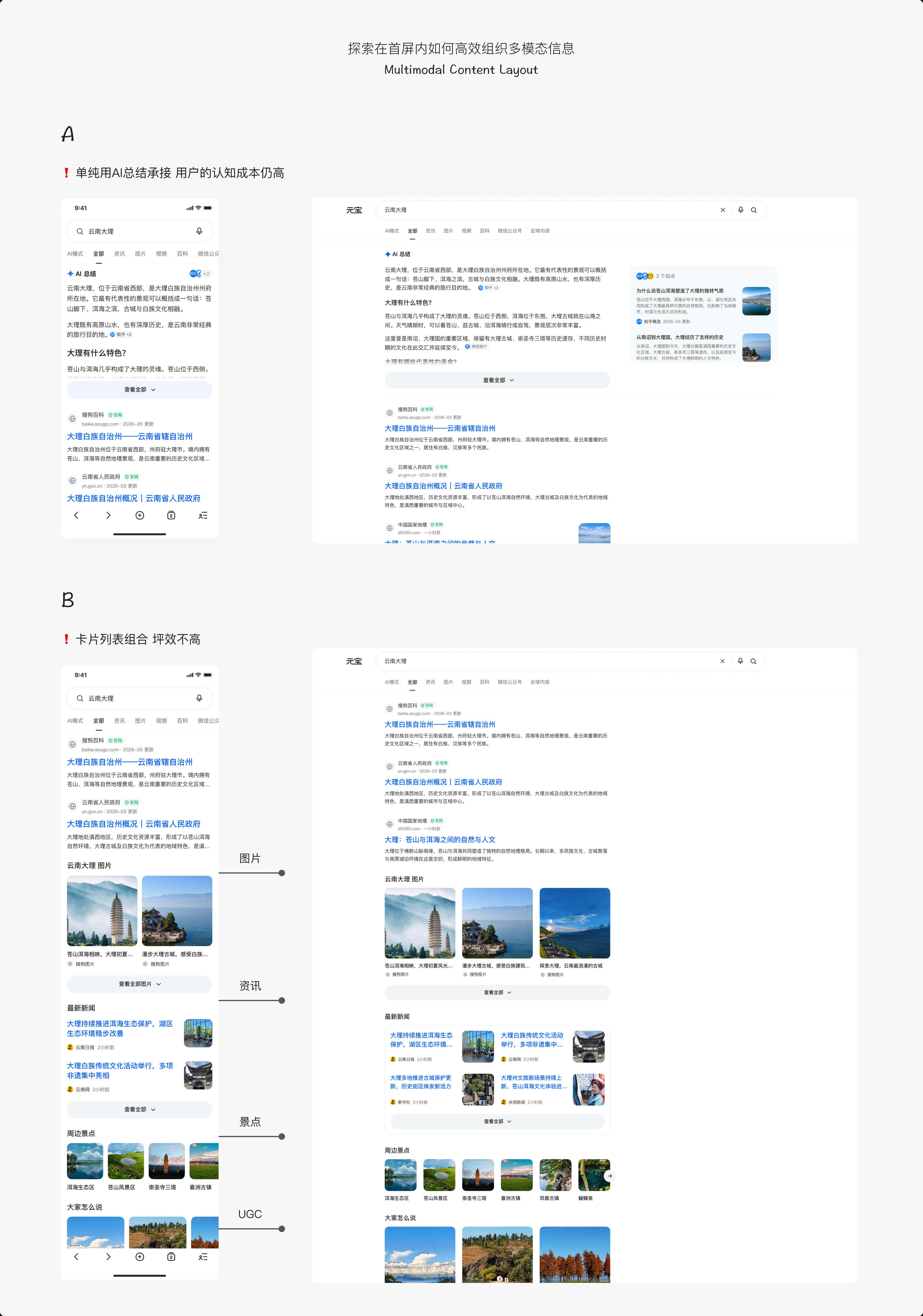This screenshot has height=1316, width=923.
Task: Open 大理：苍山与洱海之间的自然与人文 link in section B desktop
Action: tap(440, 839)
